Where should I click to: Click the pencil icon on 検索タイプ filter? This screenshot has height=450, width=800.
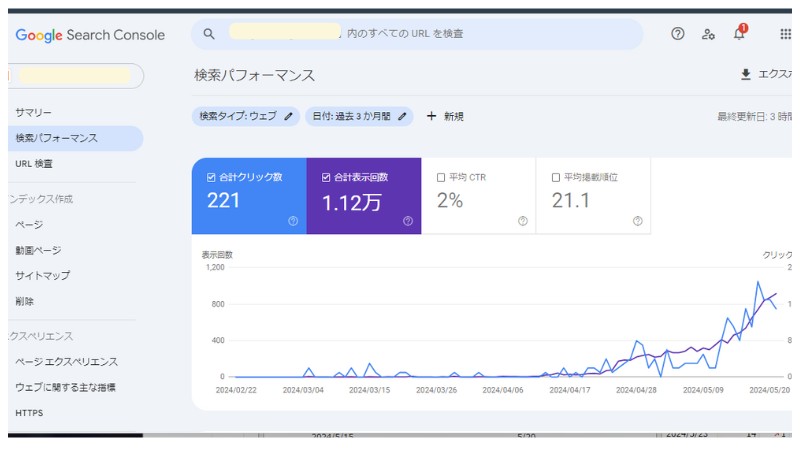coord(288,116)
